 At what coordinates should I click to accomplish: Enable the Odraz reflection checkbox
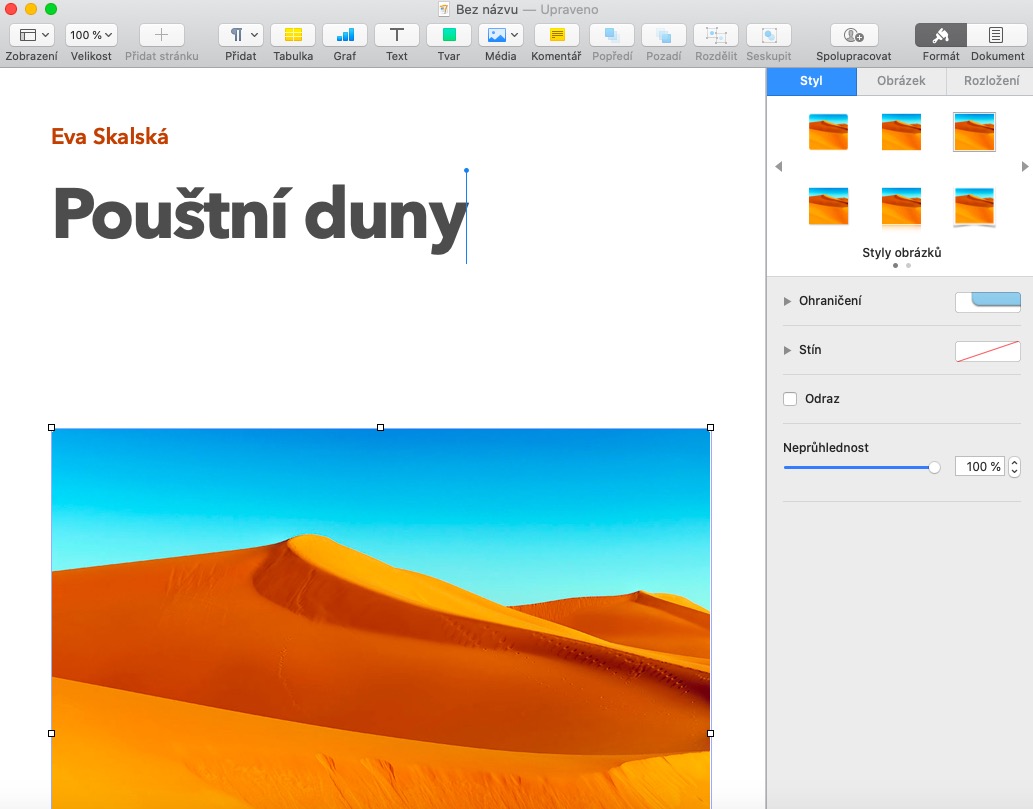click(x=790, y=399)
